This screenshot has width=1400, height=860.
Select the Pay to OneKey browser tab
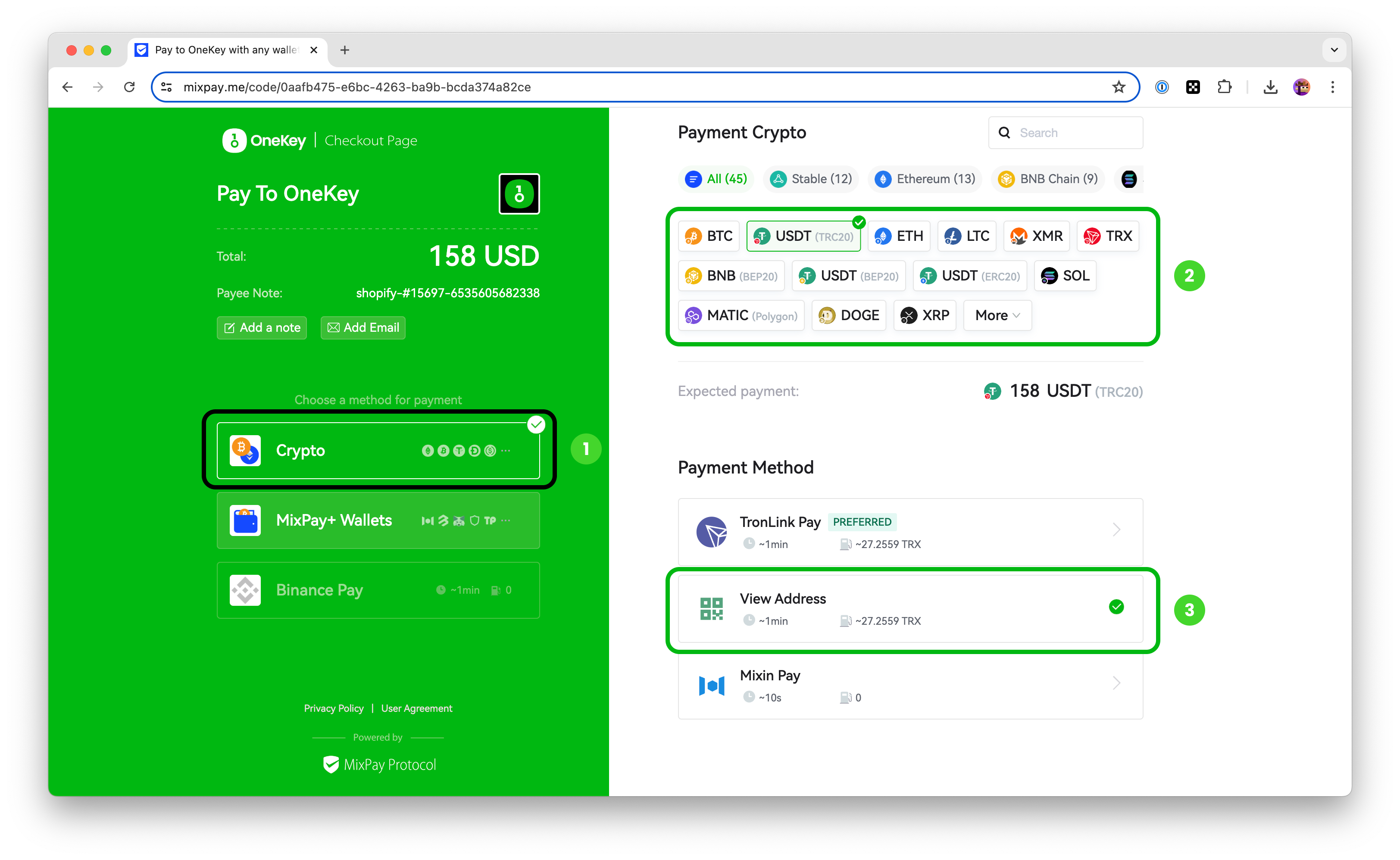click(227, 50)
